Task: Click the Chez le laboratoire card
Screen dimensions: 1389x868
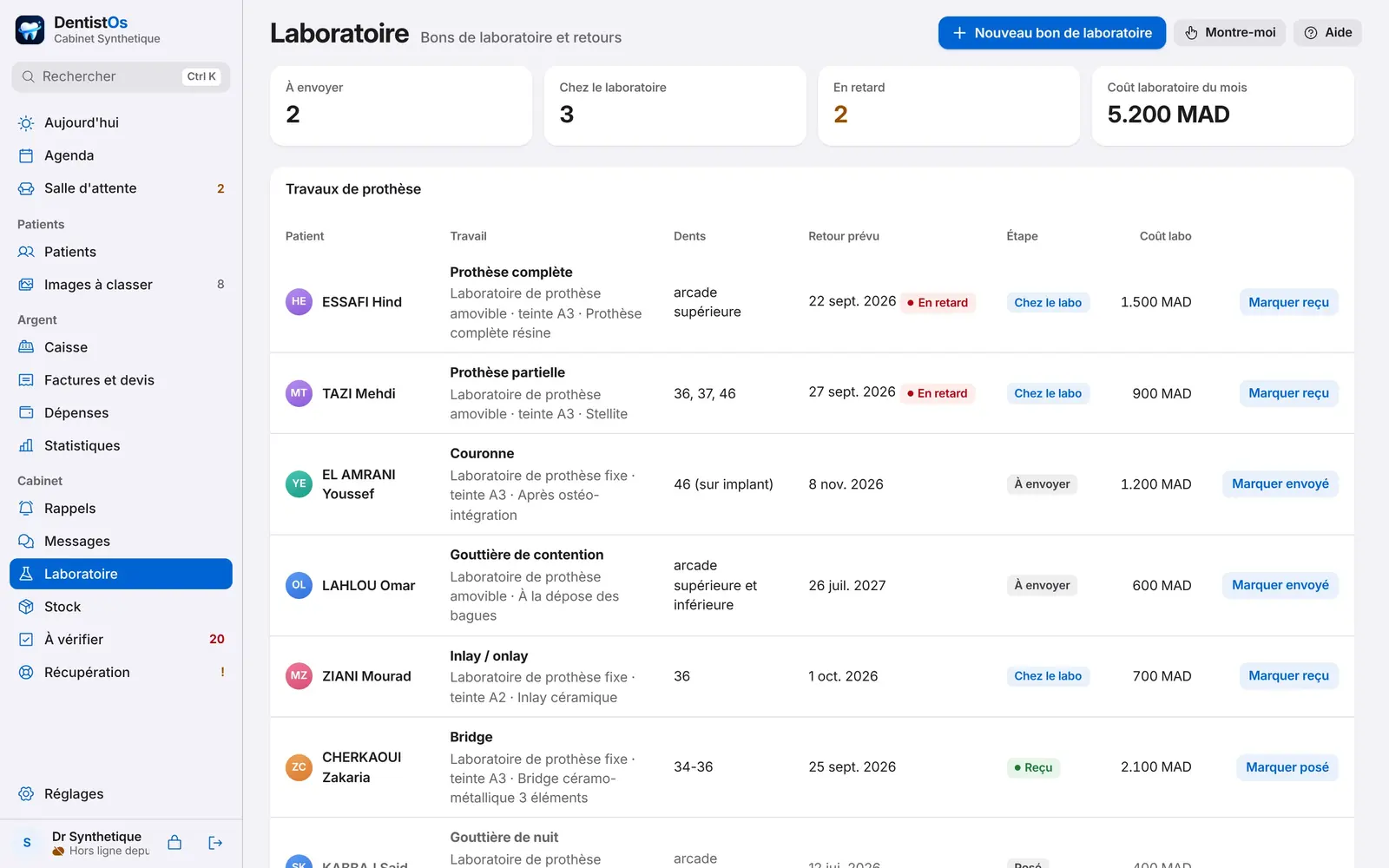Action: (x=675, y=106)
